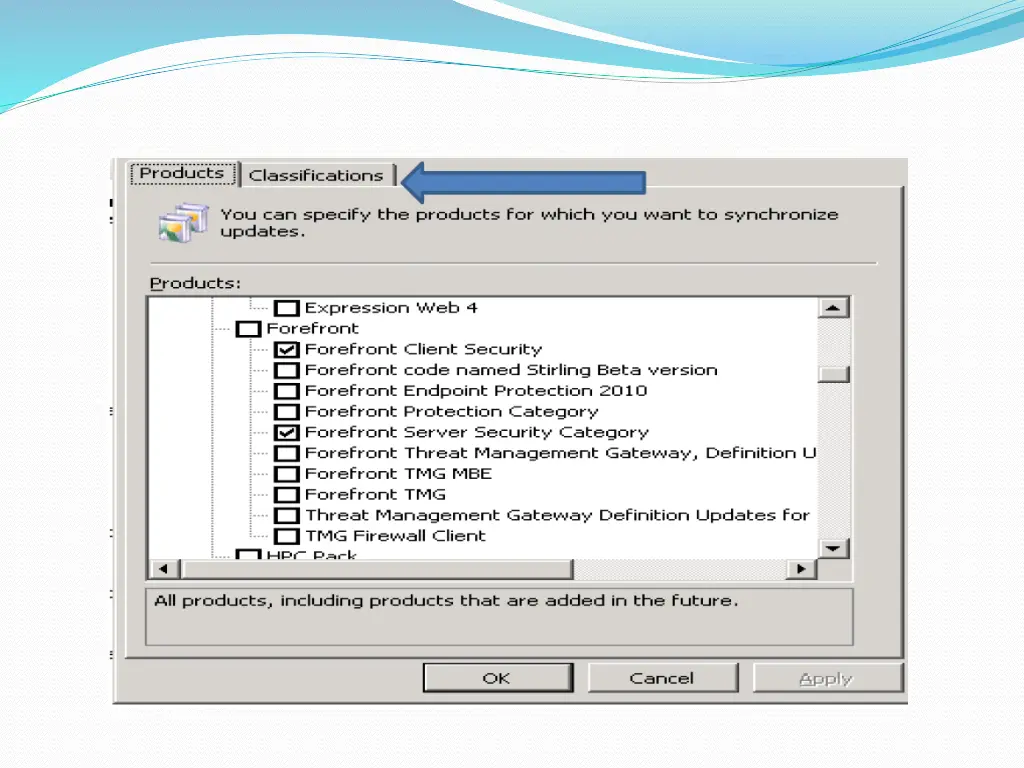This screenshot has height=768, width=1024.
Task: Click the products synchronize icon
Action: point(184,223)
